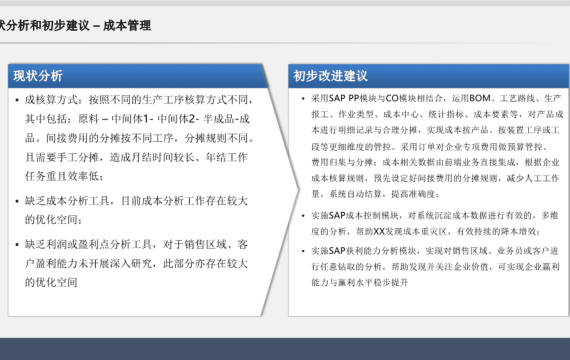Click the line starting '成本核算规则'
The image size is (570, 360).
[435, 178]
